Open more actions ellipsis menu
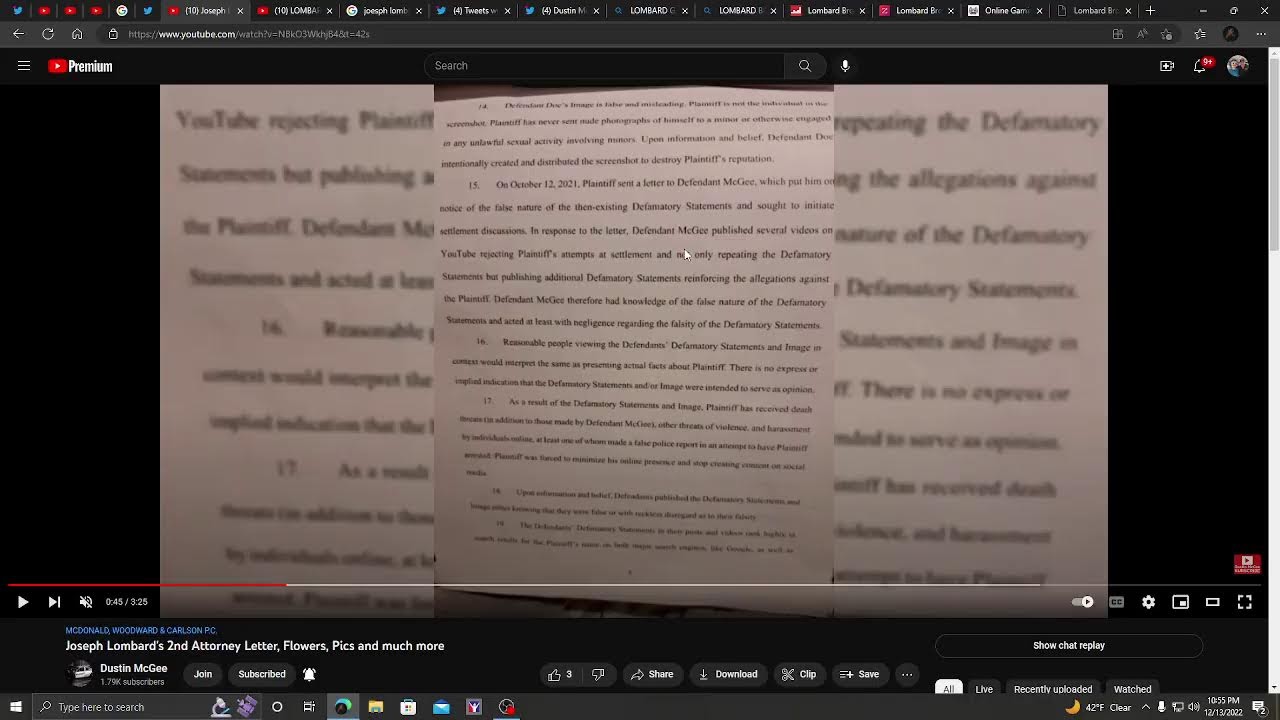Image resolution: width=1280 pixels, height=720 pixels. pos(907,674)
